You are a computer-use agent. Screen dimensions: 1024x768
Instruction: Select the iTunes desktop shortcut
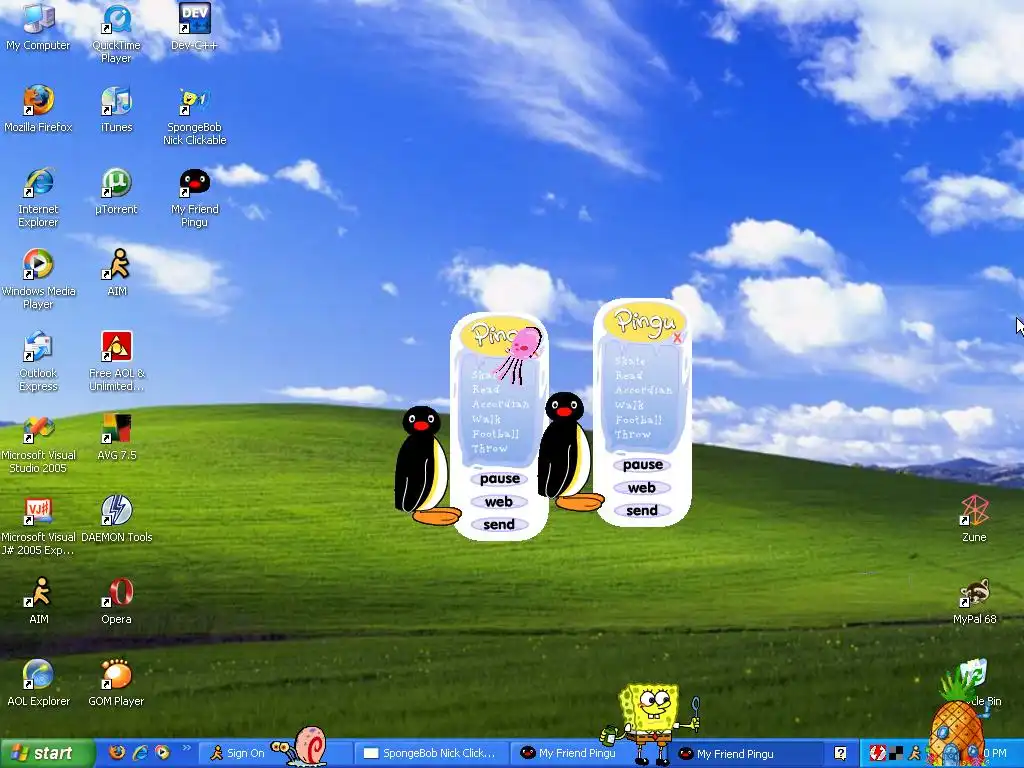click(116, 109)
